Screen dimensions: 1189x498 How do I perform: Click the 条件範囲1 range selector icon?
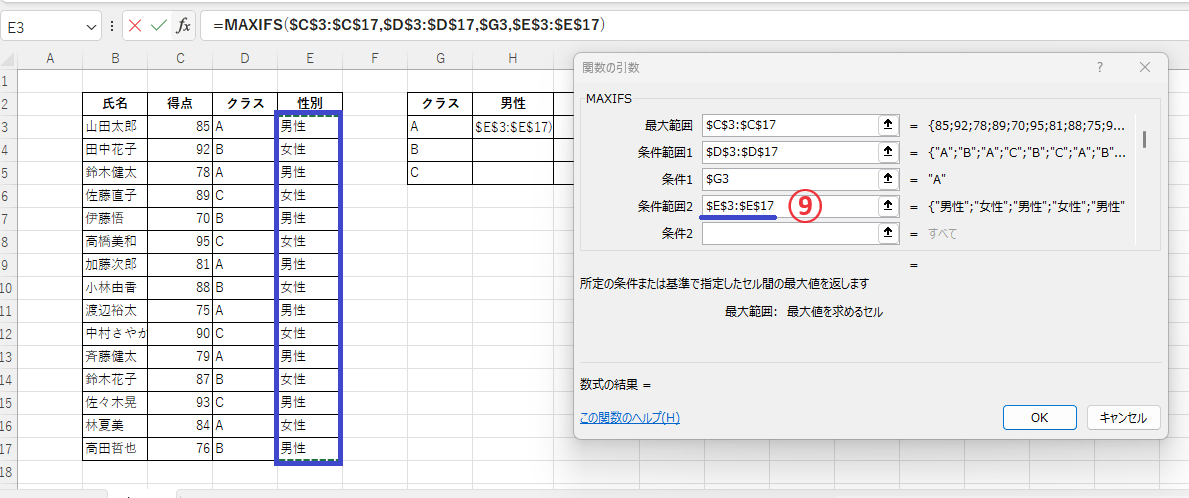coord(886,152)
